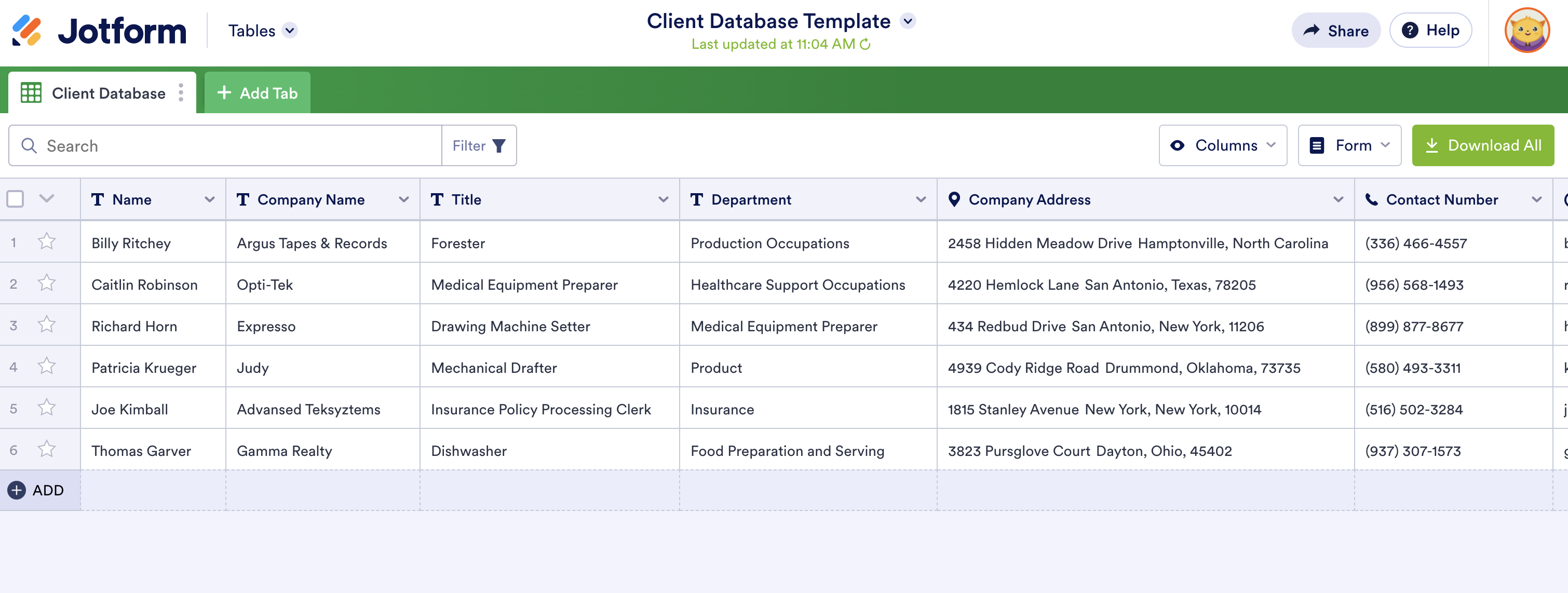Star the Billy Ritchey row

47,241
